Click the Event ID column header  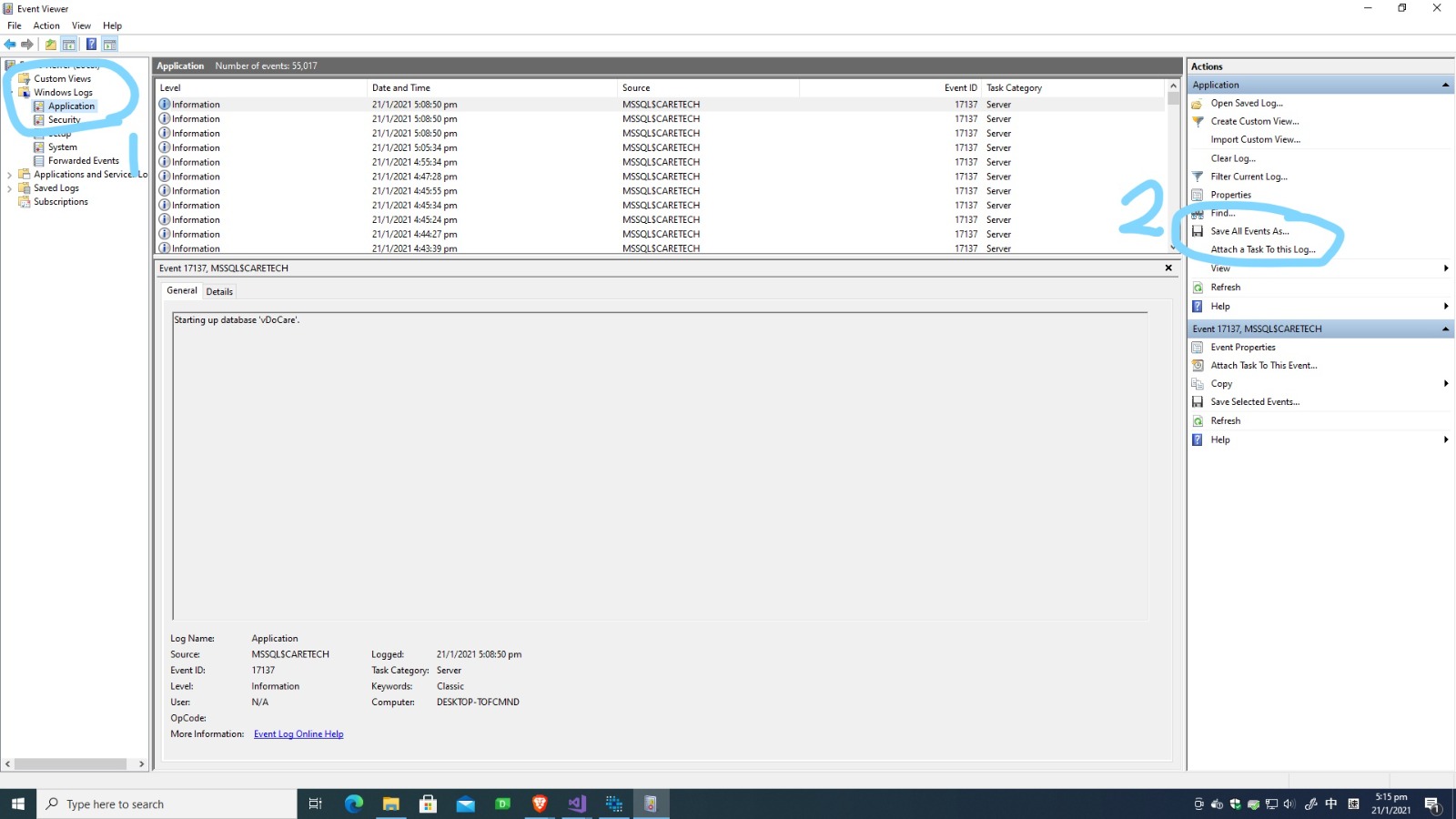pos(960,88)
